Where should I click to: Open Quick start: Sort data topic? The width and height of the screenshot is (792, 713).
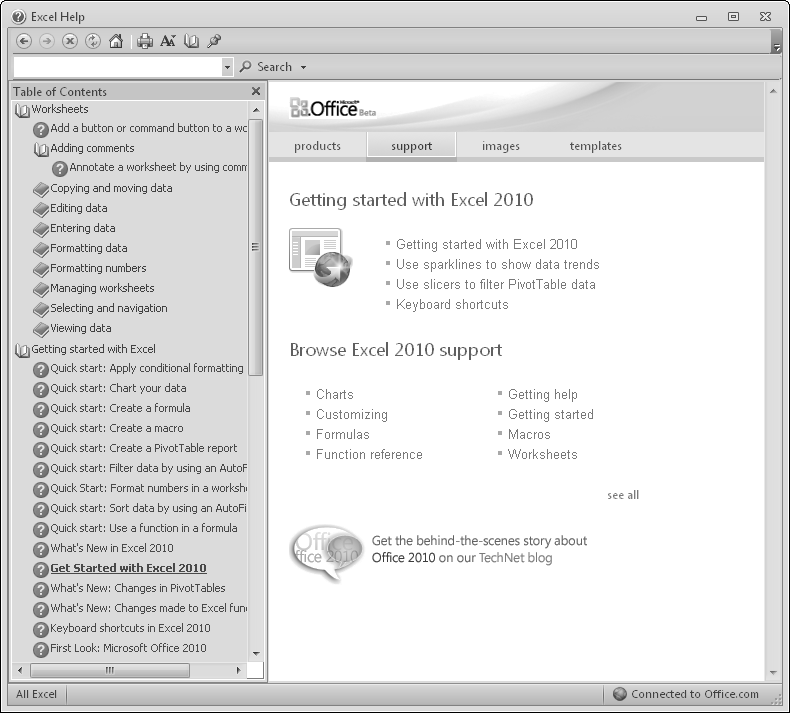coord(148,508)
